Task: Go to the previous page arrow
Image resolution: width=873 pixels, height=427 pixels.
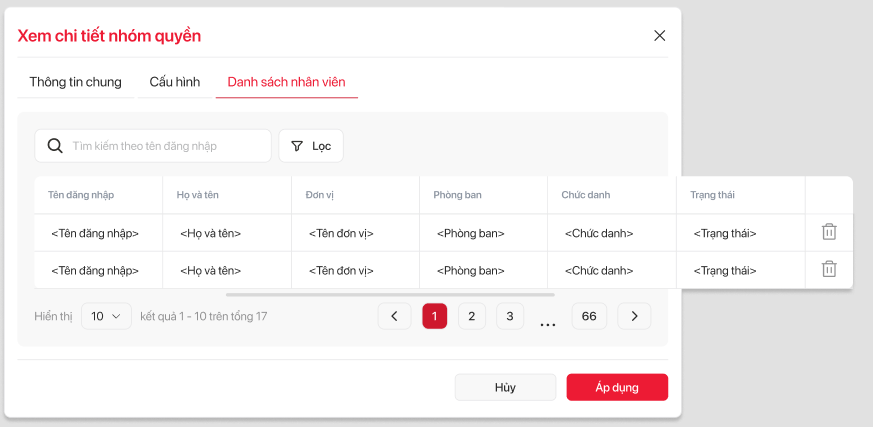Action: pos(394,316)
